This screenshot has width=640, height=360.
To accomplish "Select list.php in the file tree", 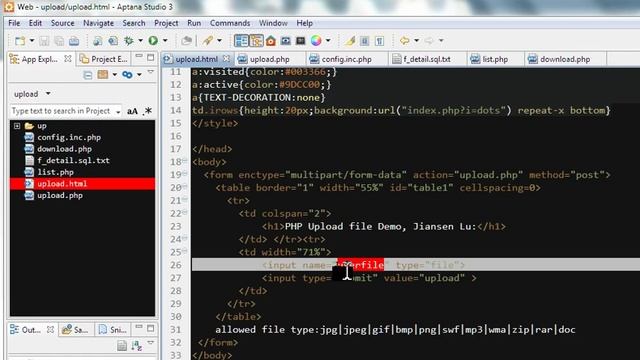I will click(55, 172).
